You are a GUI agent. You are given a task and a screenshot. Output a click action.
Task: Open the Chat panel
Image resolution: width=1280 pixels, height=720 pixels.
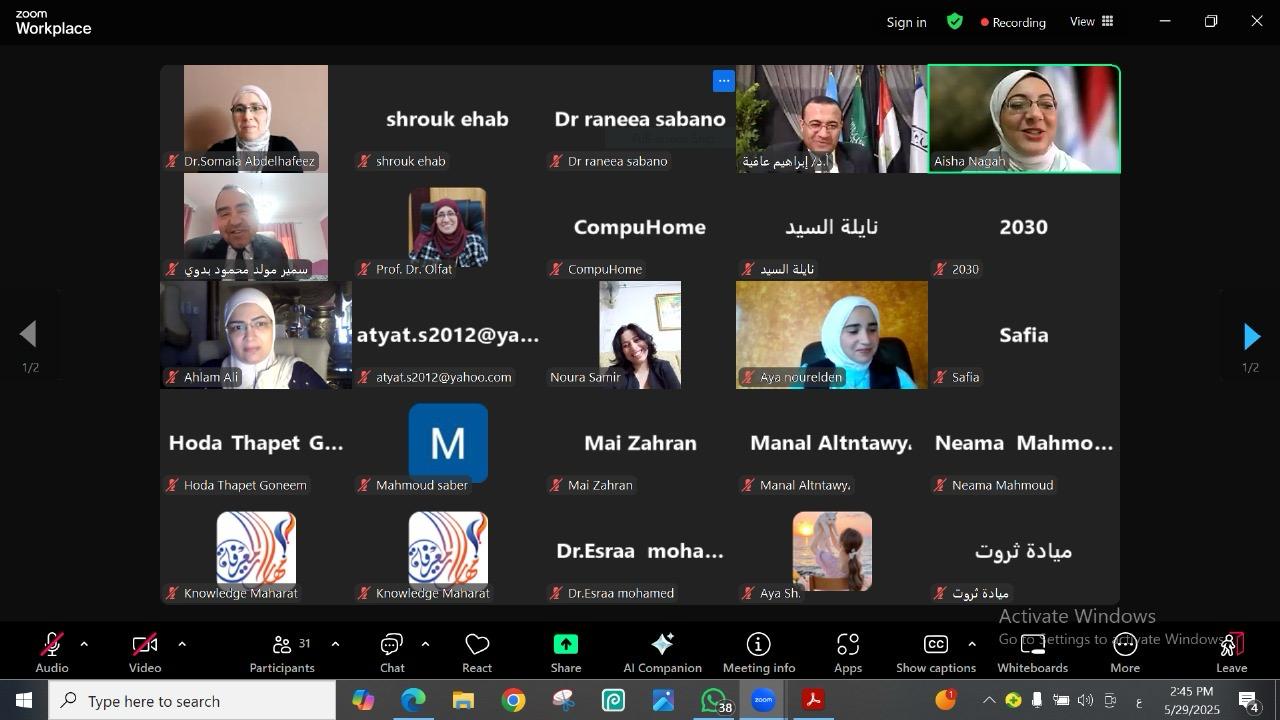pyautogui.click(x=392, y=653)
